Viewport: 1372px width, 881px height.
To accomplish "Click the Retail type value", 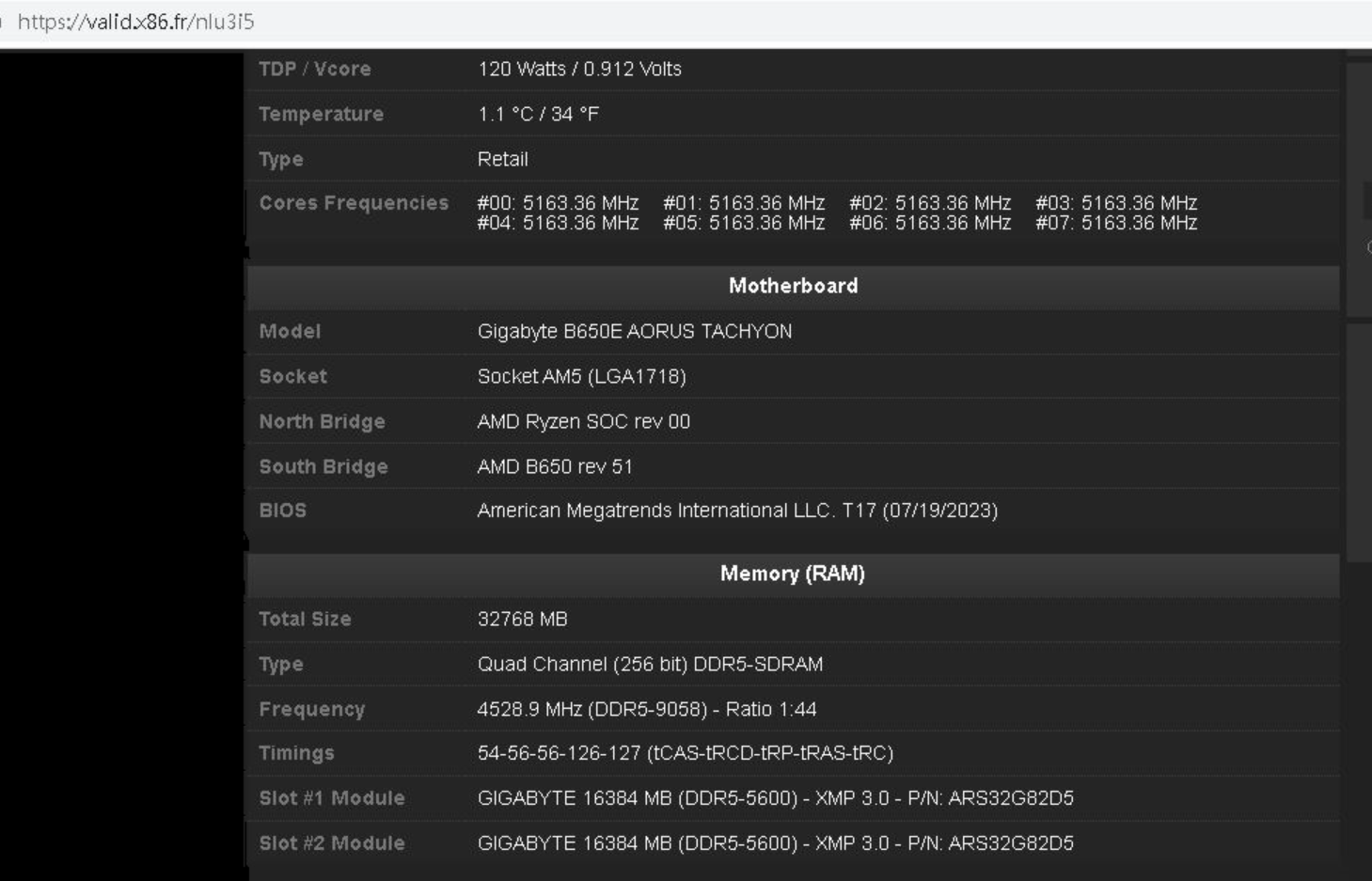I will point(502,159).
